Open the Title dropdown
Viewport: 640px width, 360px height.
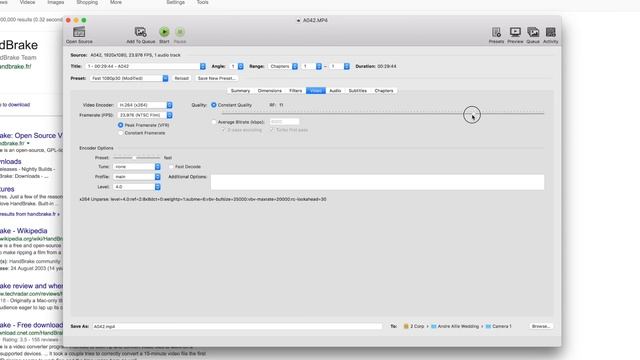[x=146, y=66]
